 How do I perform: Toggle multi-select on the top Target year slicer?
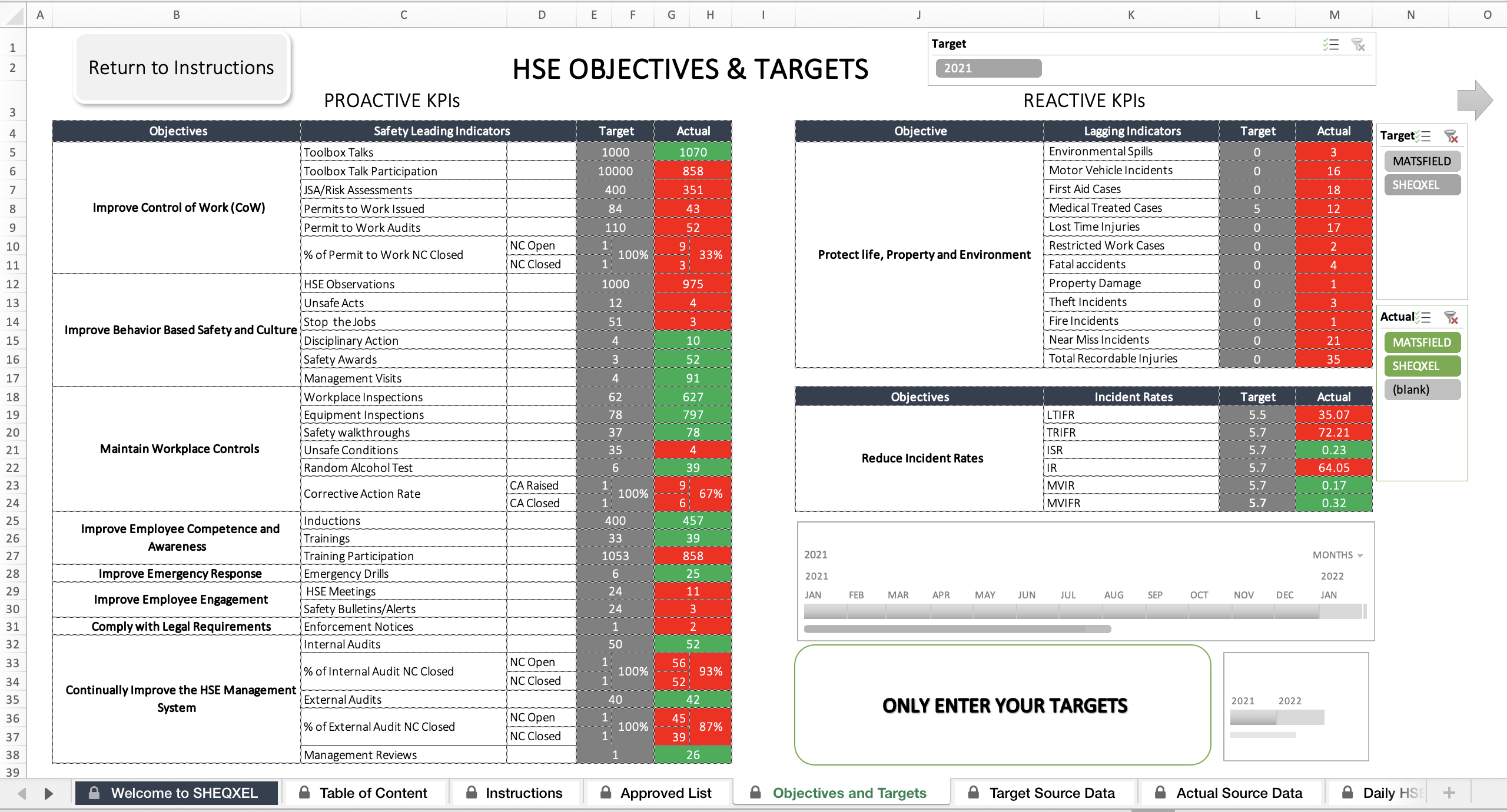tap(1331, 45)
